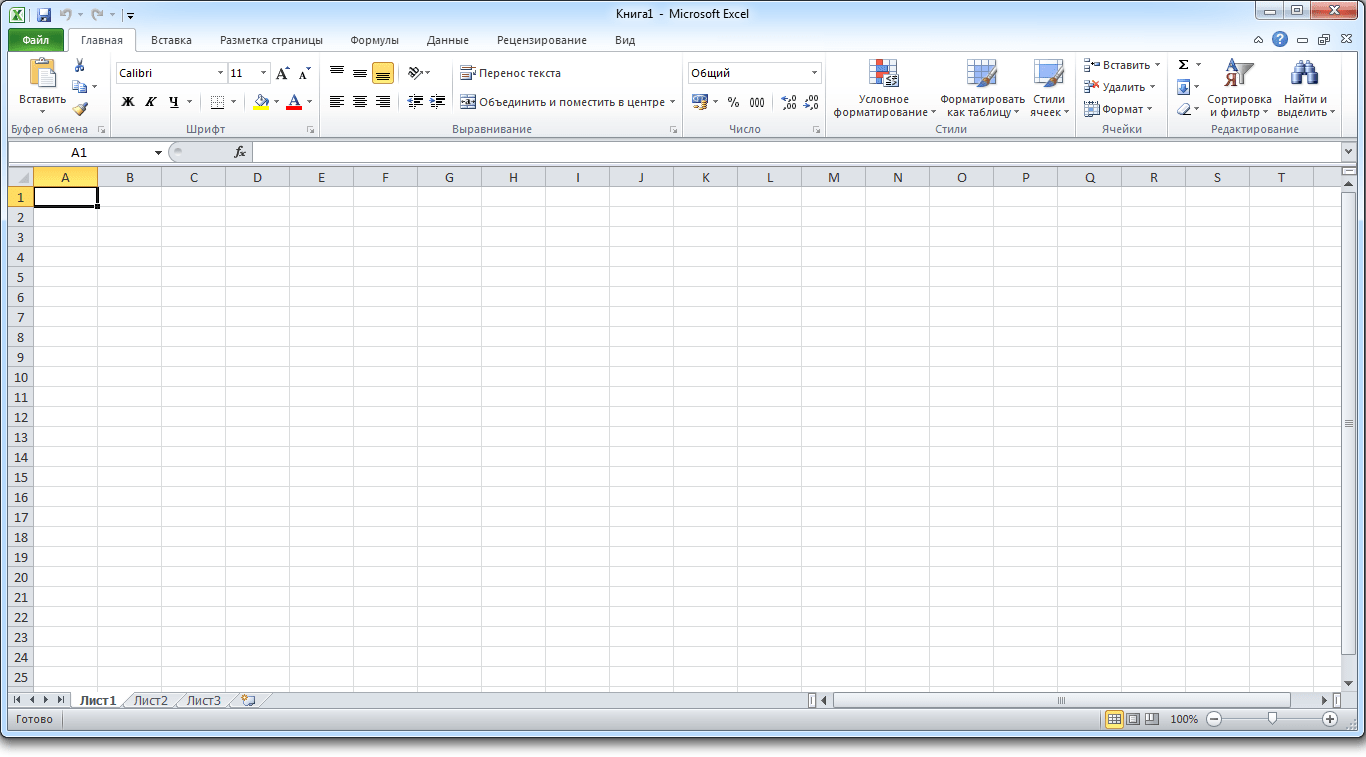1366x757 pixels.
Task: Click the Удалить cells button
Action: tap(1115, 87)
